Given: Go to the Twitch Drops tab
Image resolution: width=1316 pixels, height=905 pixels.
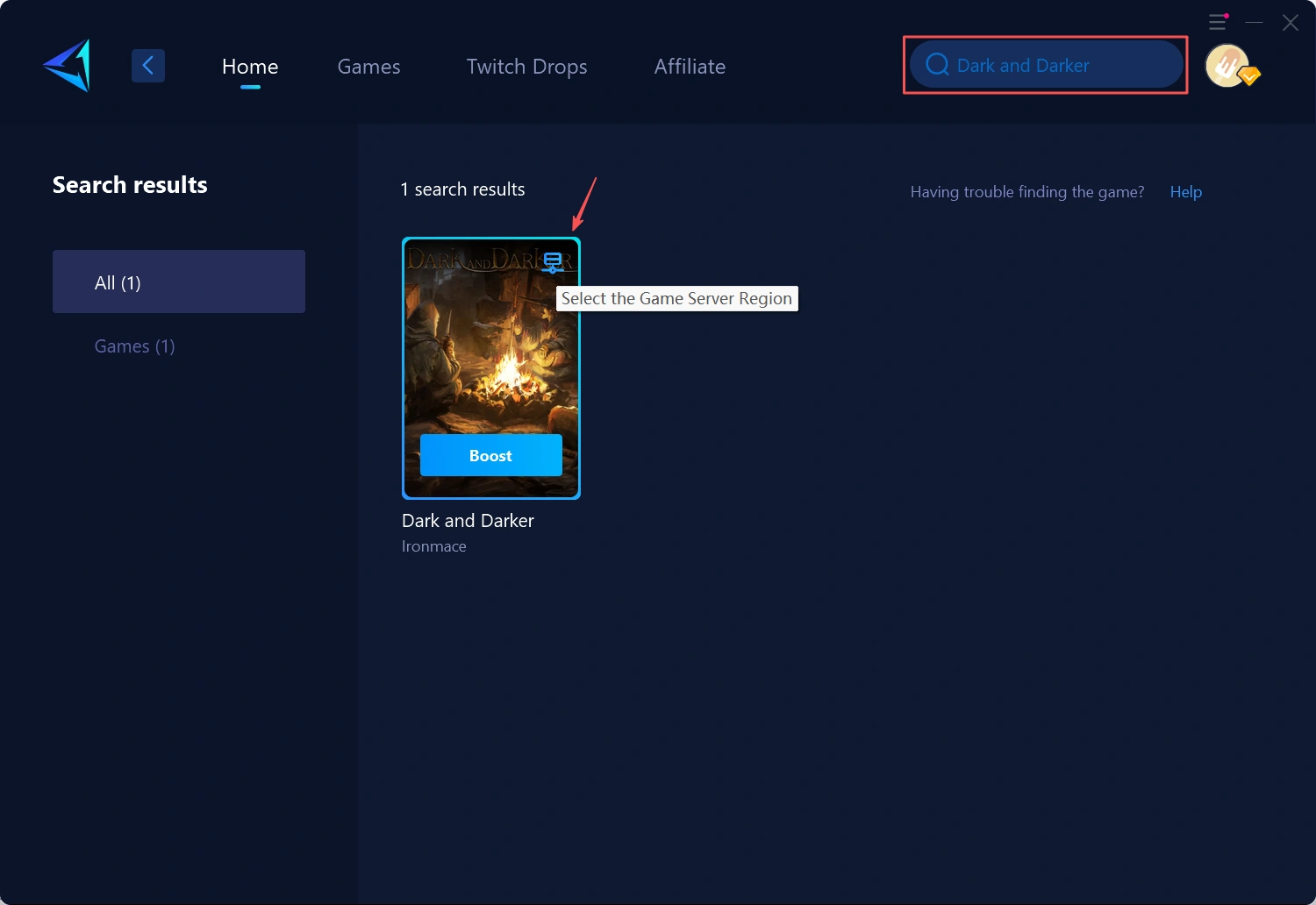Looking at the screenshot, I should [526, 67].
